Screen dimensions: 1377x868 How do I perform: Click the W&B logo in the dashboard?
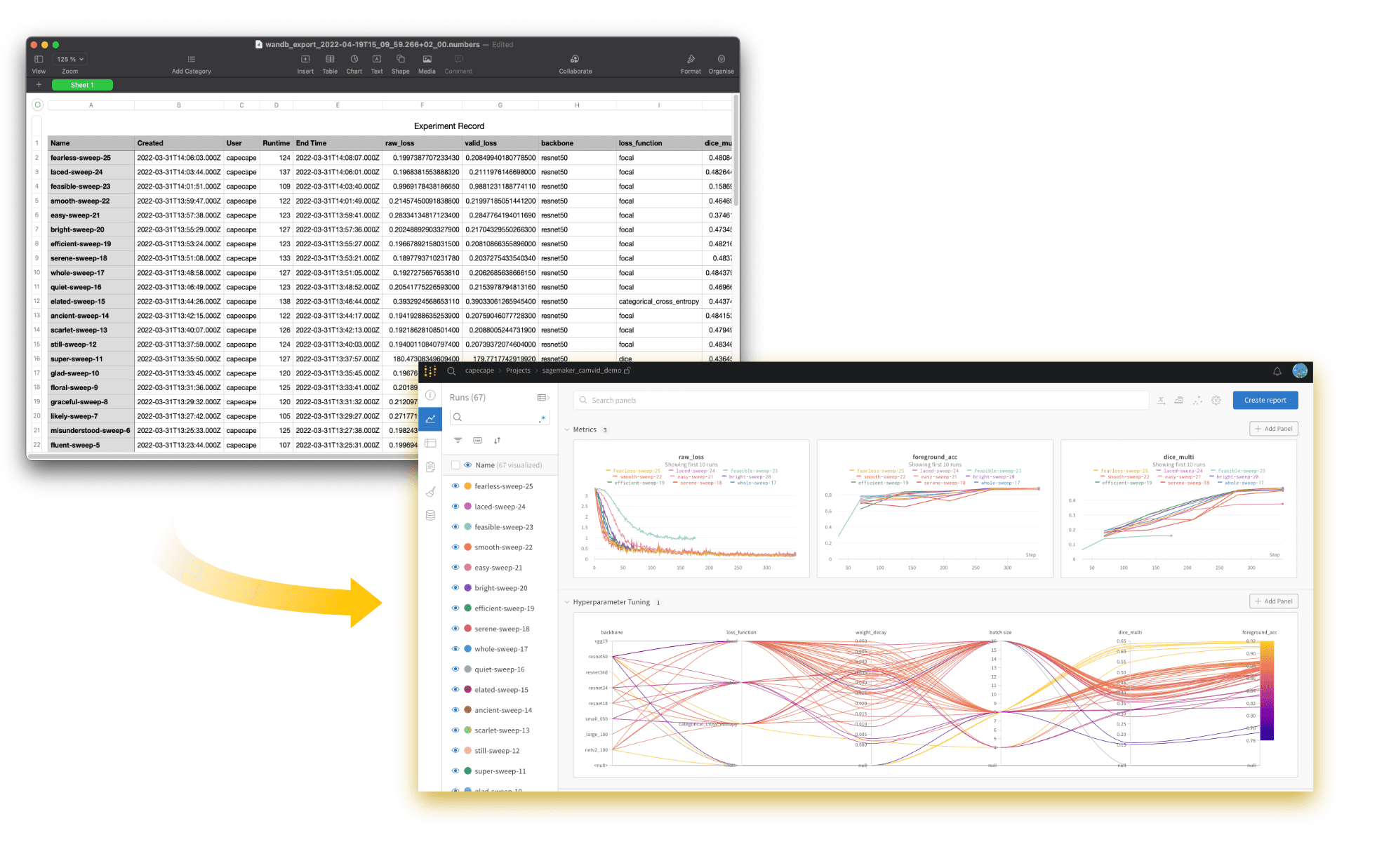point(430,371)
